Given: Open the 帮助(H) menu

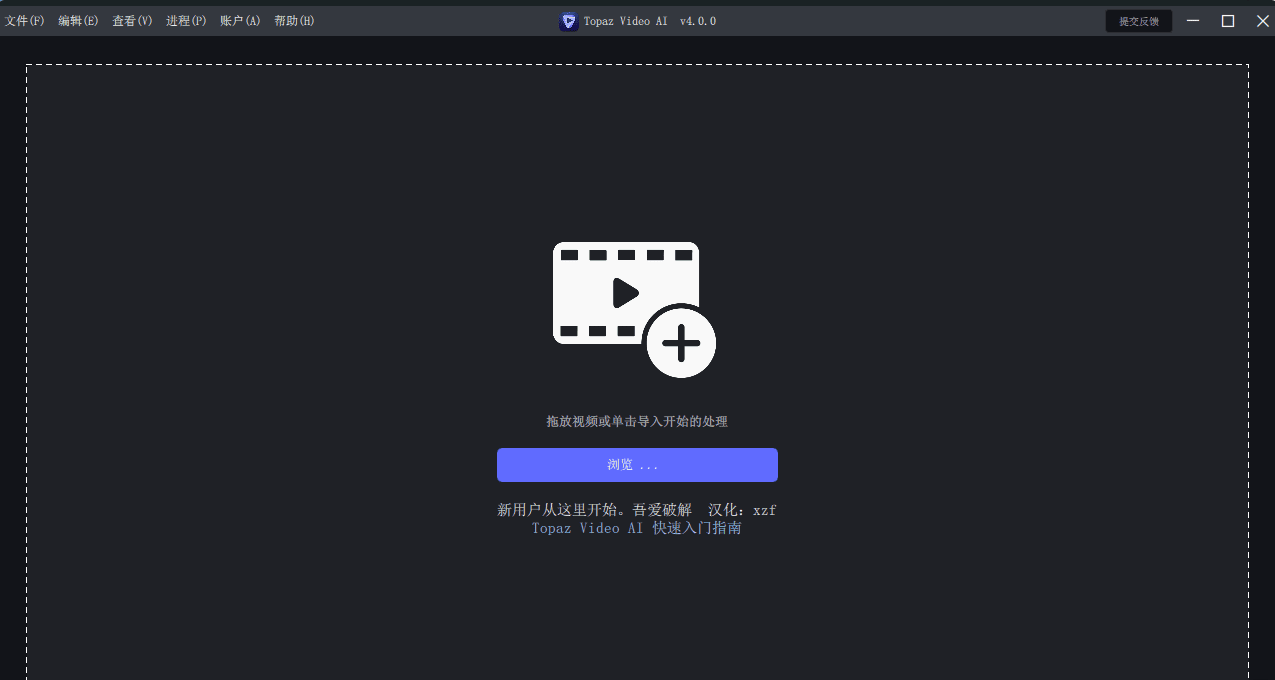Looking at the screenshot, I should tap(294, 21).
